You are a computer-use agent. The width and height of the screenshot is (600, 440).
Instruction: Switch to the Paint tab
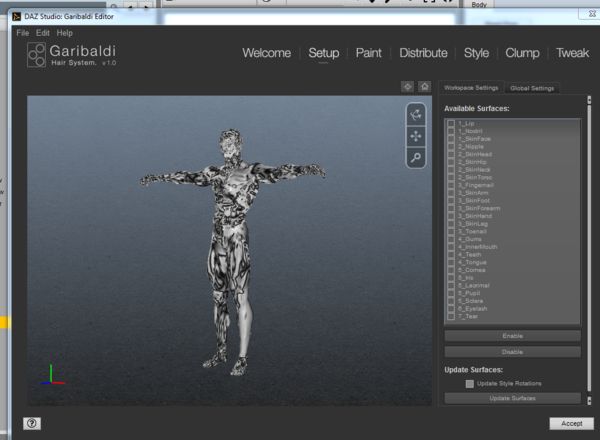tap(368, 53)
